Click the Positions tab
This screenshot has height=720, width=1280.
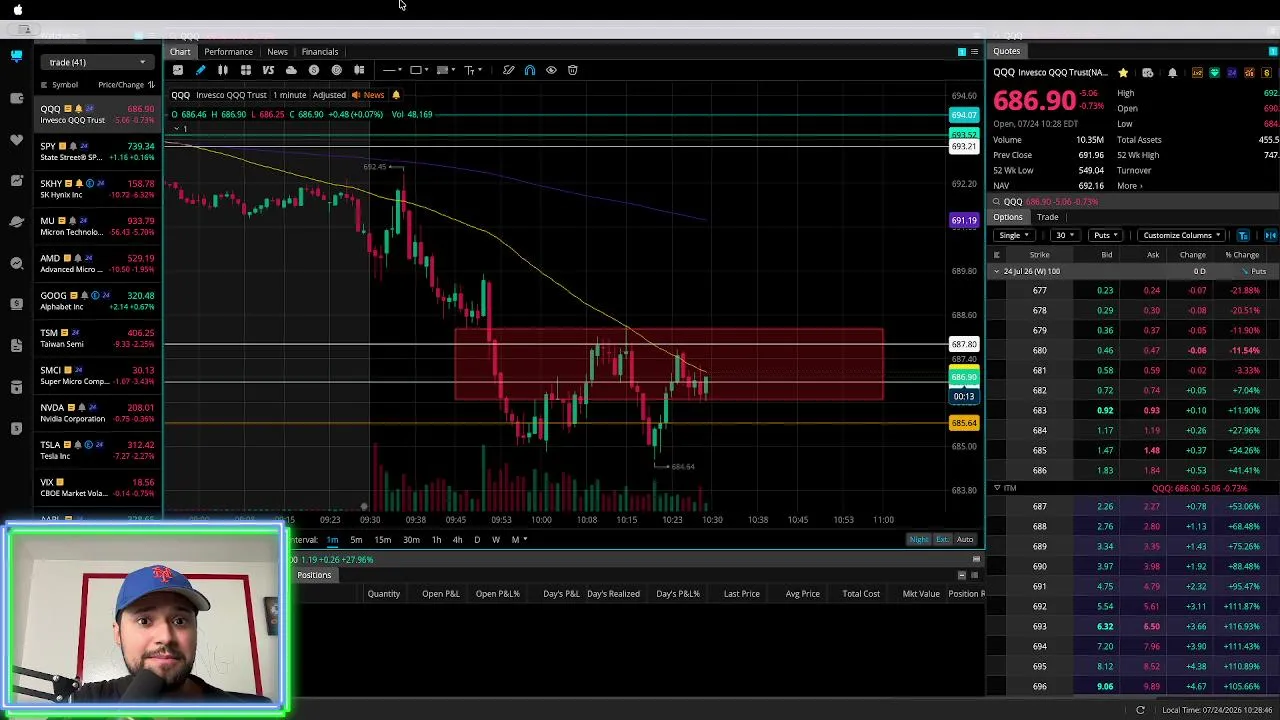point(314,575)
